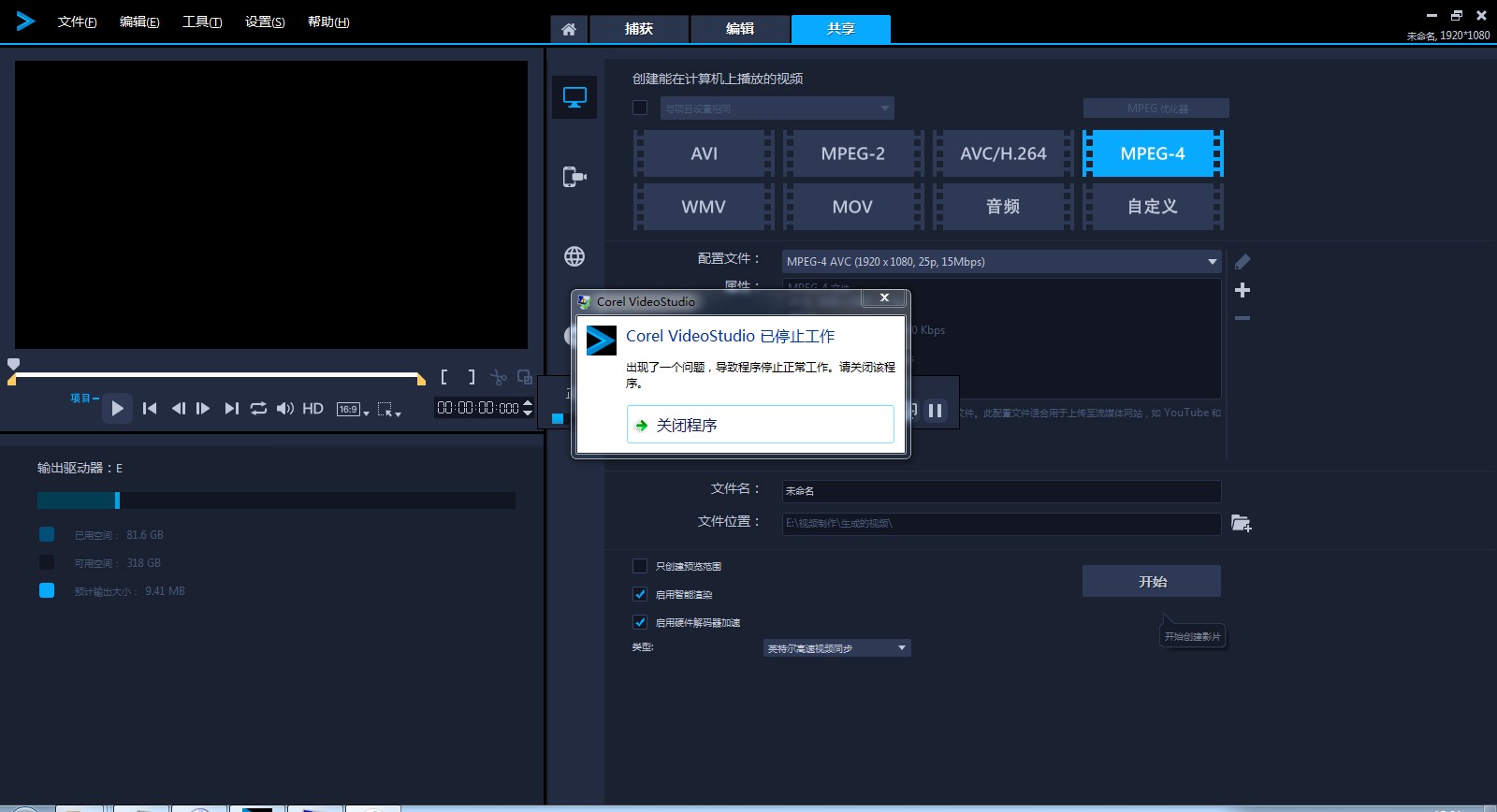This screenshot has height=812, width=1497.
Task: Choose the MPEG-2 format
Action: pos(853,153)
